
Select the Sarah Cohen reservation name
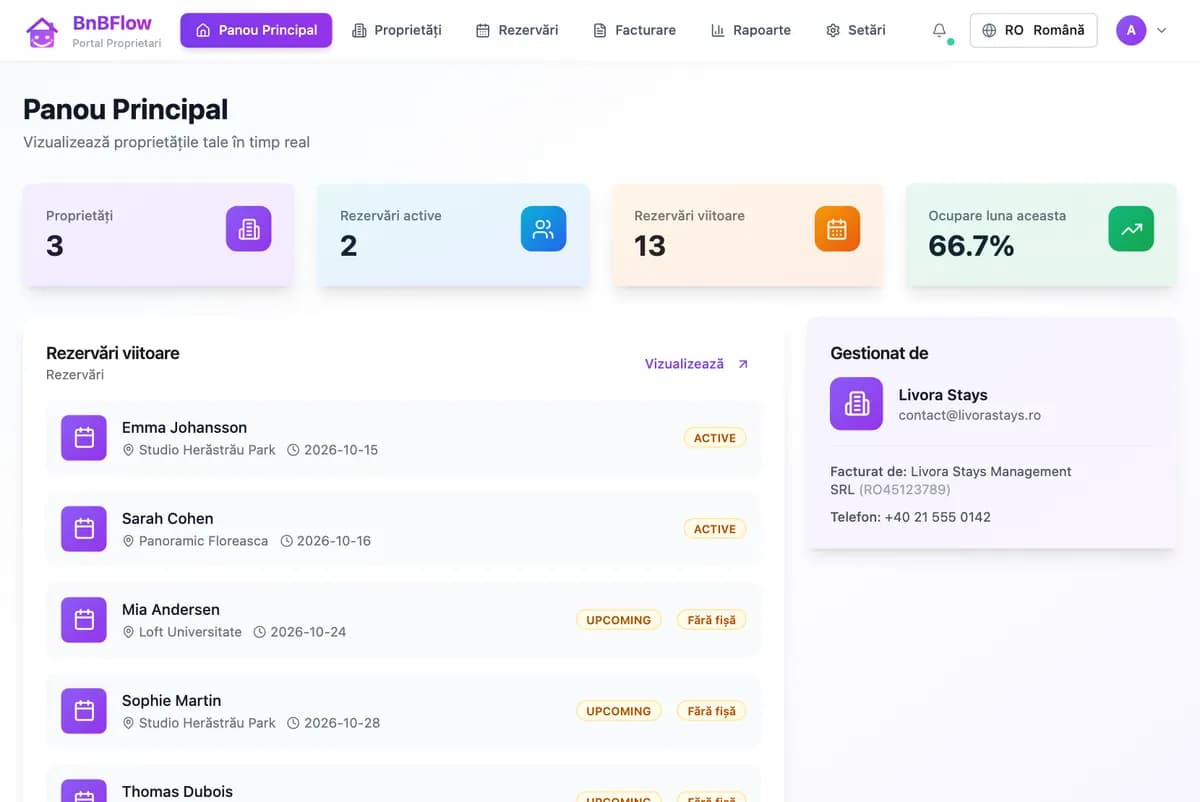[167, 519]
